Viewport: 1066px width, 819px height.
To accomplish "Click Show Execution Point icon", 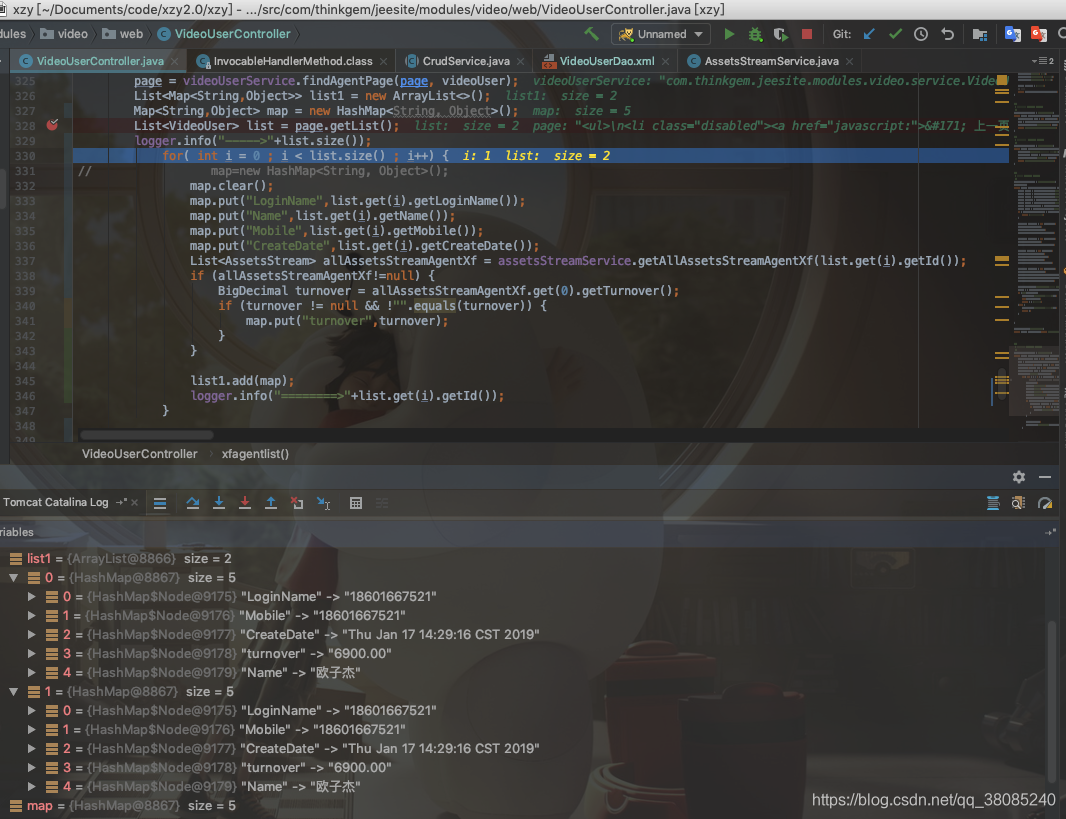I will [x=160, y=503].
